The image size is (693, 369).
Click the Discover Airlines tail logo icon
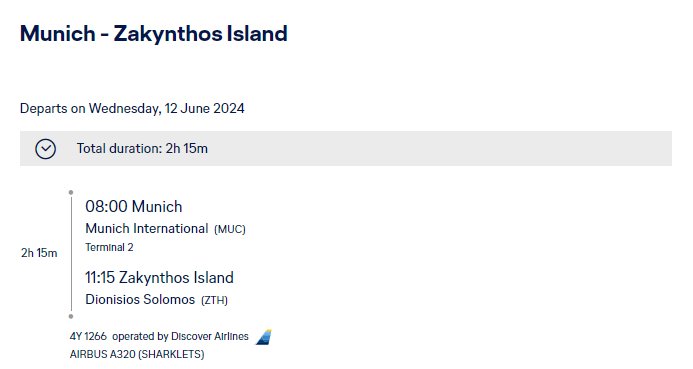[263, 337]
